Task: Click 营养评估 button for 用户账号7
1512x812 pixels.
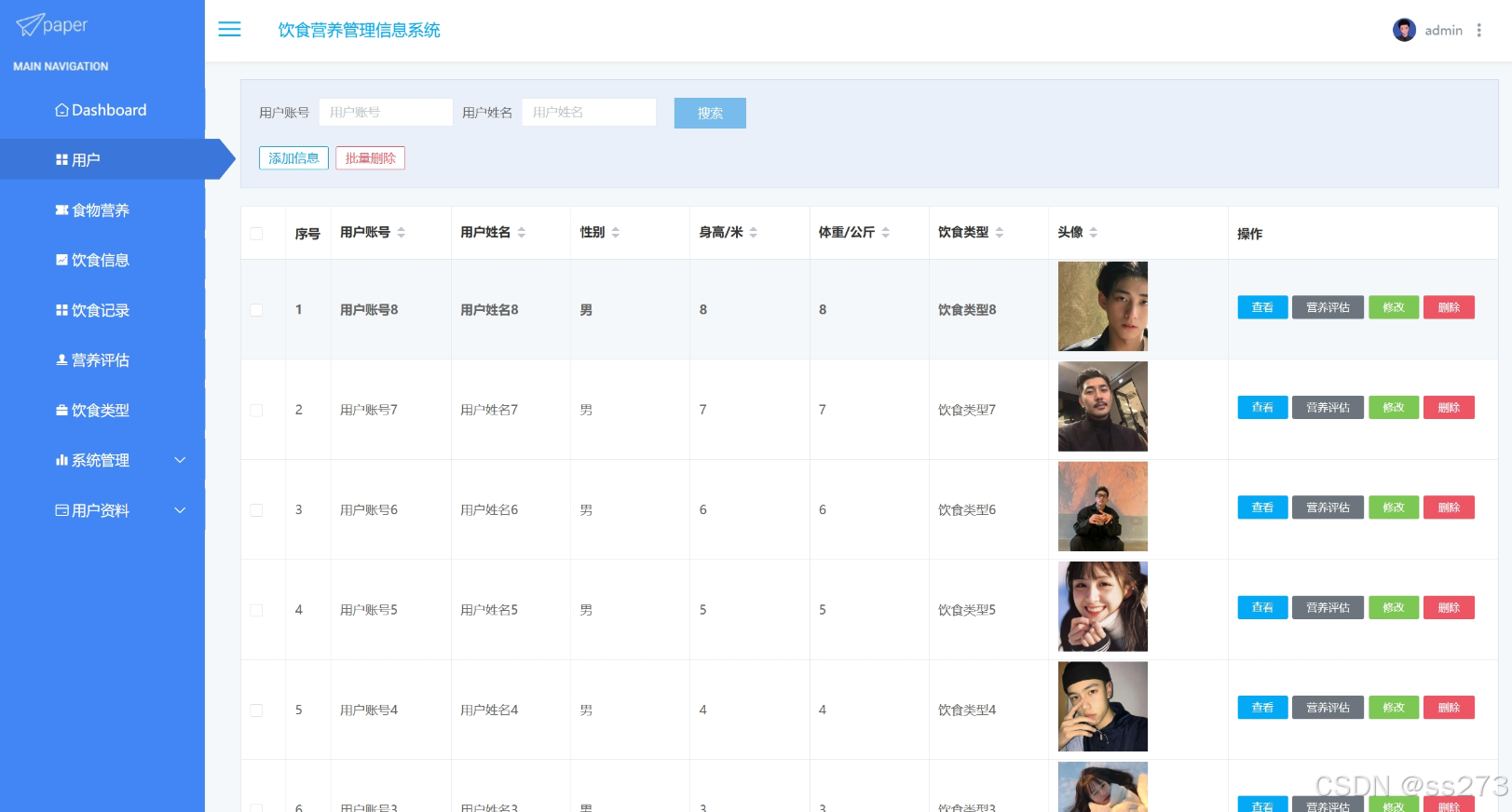Action: click(x=1328, y=407)
